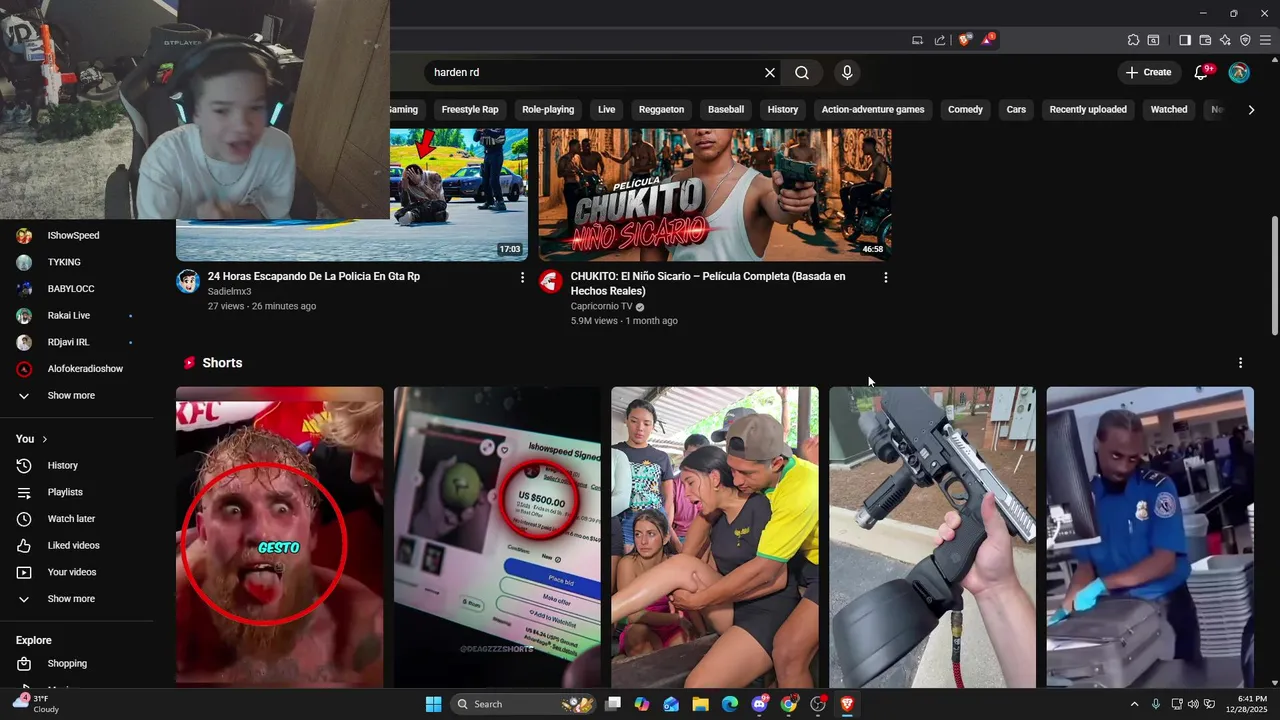Select the Cars filter chip

pyautogui.click(x=1016, y=110)
